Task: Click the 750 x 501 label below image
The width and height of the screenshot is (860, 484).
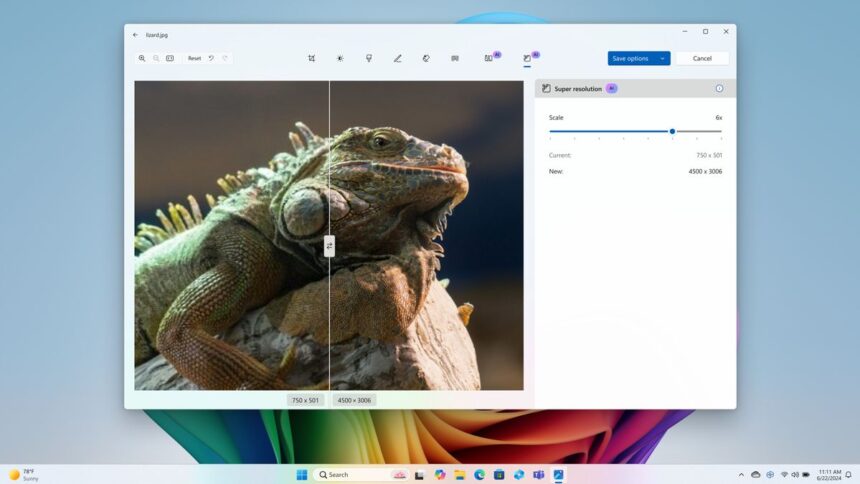Action: click(x=305, y=400)
